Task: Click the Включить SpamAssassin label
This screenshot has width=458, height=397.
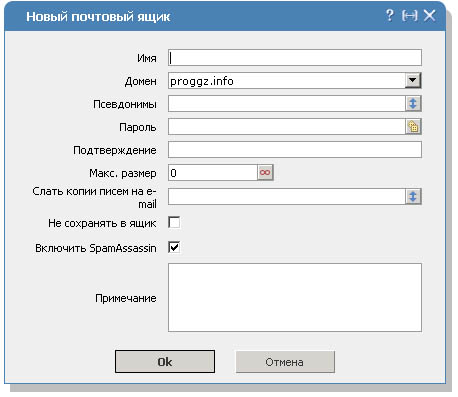Action: coord(96,248)
